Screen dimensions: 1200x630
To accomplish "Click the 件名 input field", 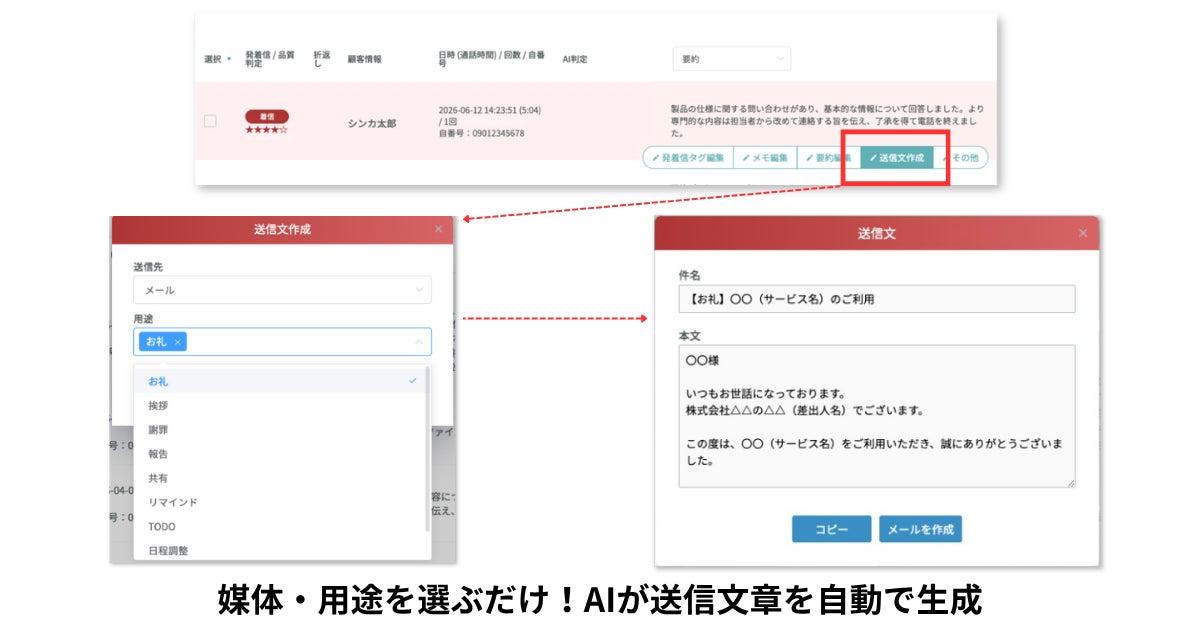I will [877, 299].
